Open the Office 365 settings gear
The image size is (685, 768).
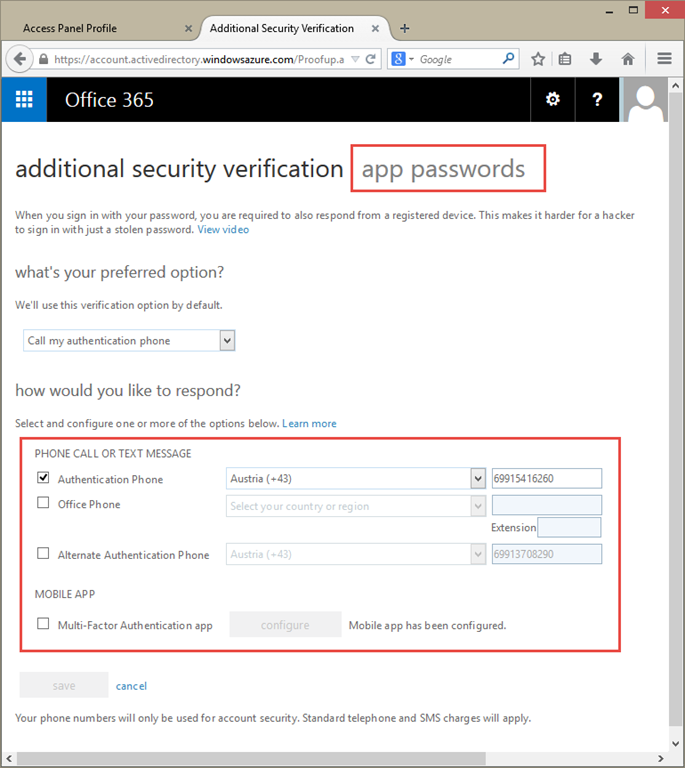(x=552, y=99)
